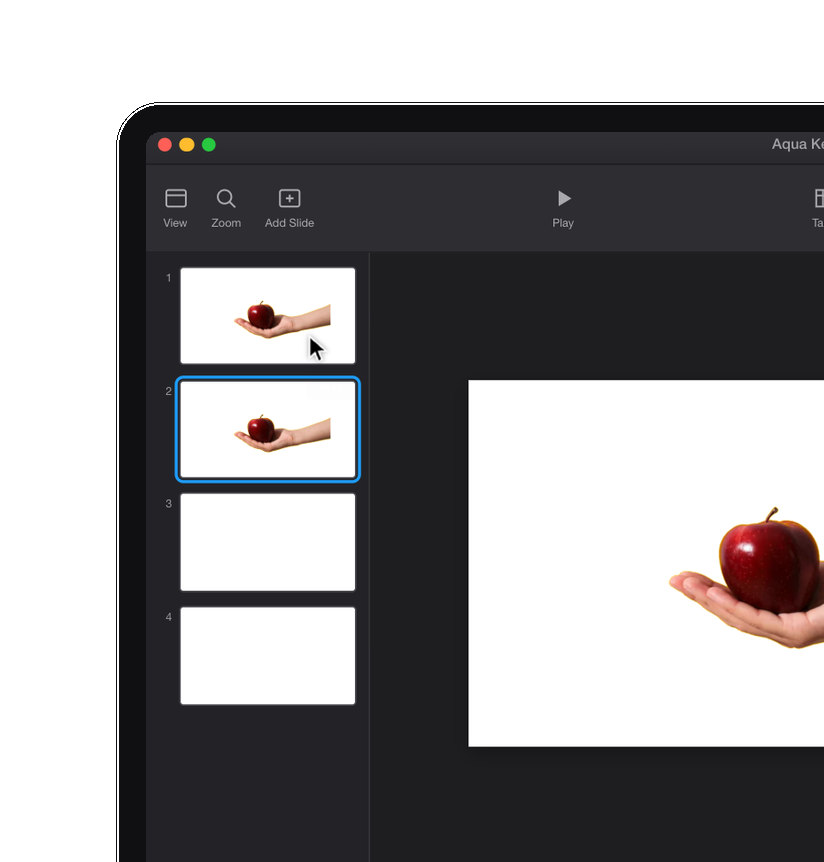This screenshot has height=862, width=824.
Task: Select blank slide 3 thumbnail
Action: point(268,542)
